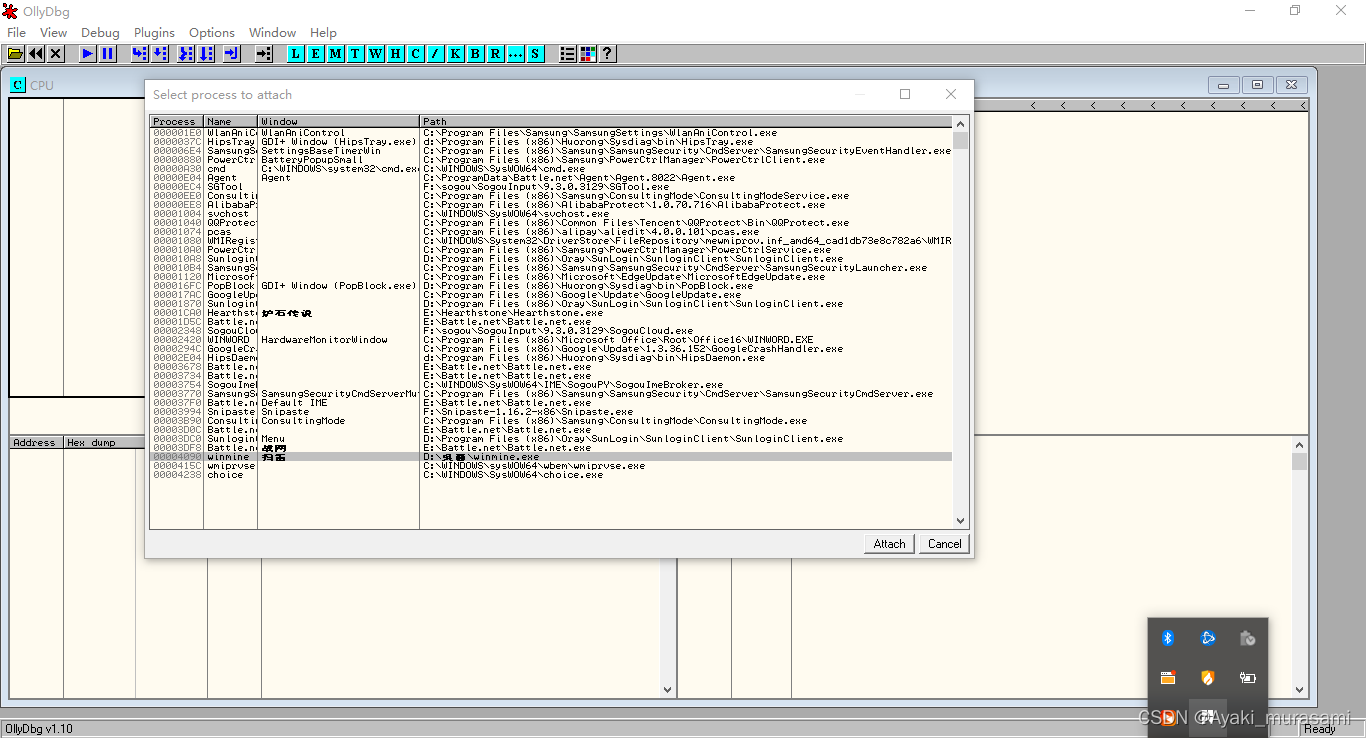This screenshot has height=738, width=1366.
Task: Select the wmiprvse.exe process row
Action: click(x=551, y=466)
